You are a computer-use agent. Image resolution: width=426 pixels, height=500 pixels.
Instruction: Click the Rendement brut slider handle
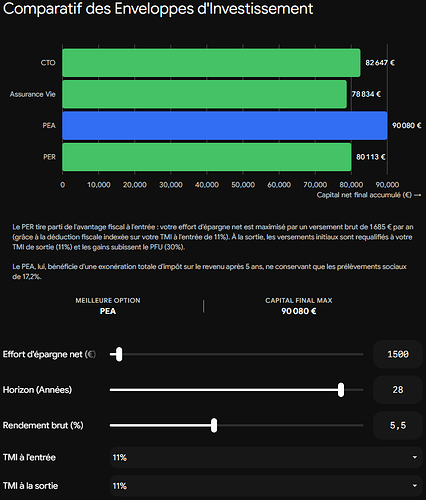coord(214,425)
